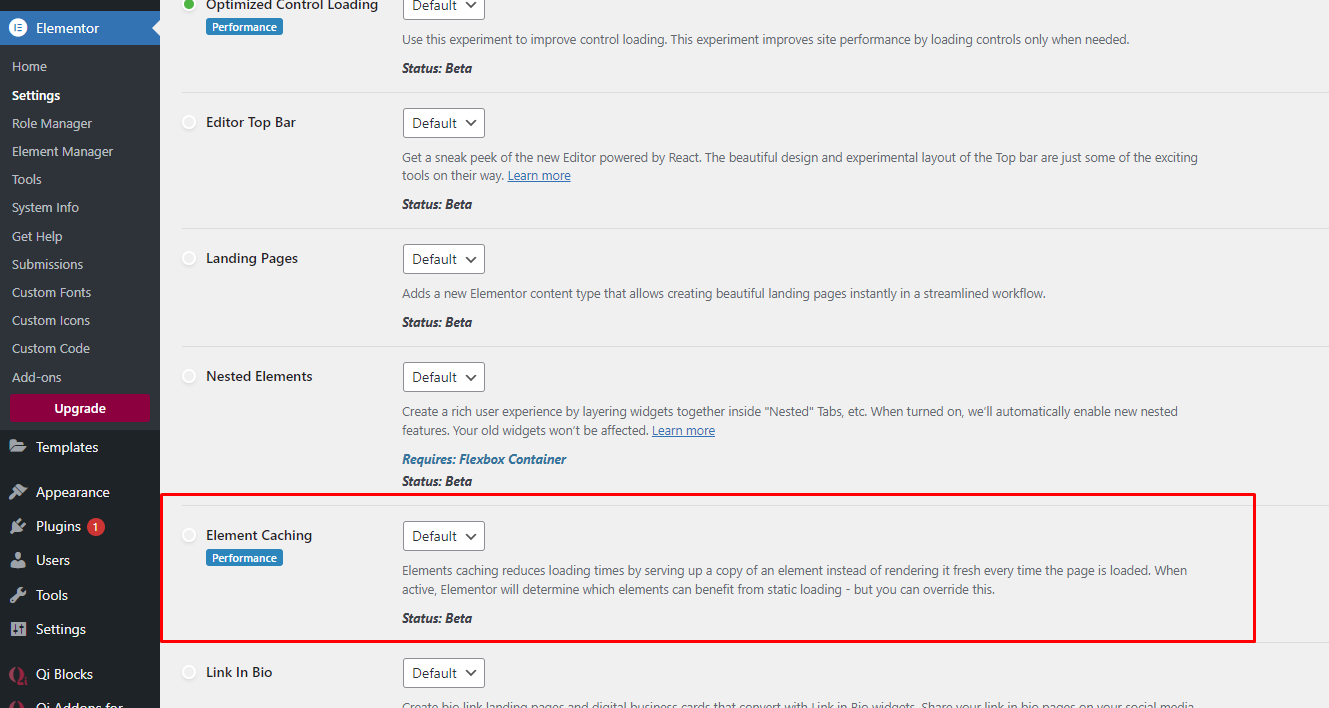Click the Landing Pages status indicator
Screen dimensions: 1329x708
pyautogui.click(x=189, y=258)
